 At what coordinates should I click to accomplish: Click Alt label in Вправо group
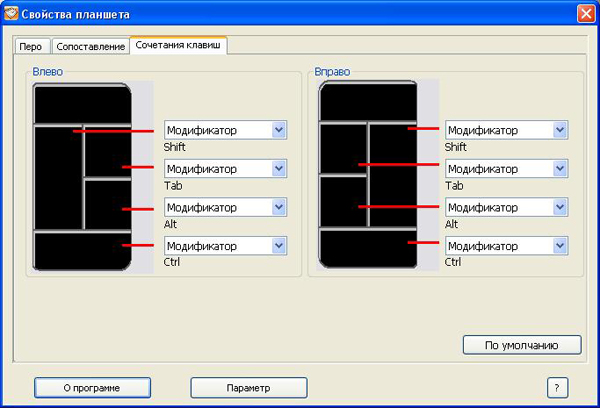click(451, 224)
